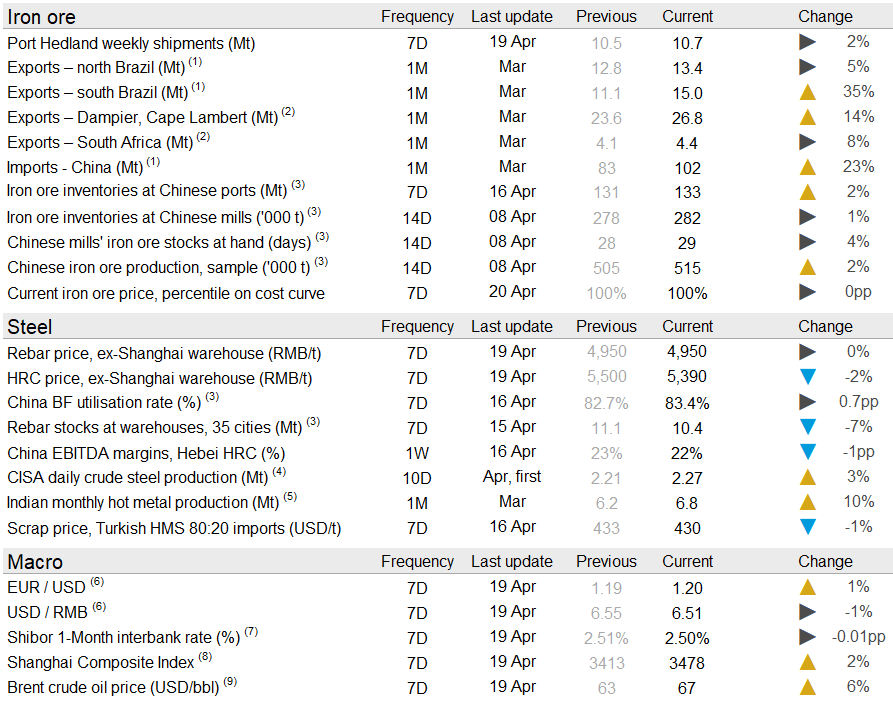Click the Change column header in Macro section

825,562
